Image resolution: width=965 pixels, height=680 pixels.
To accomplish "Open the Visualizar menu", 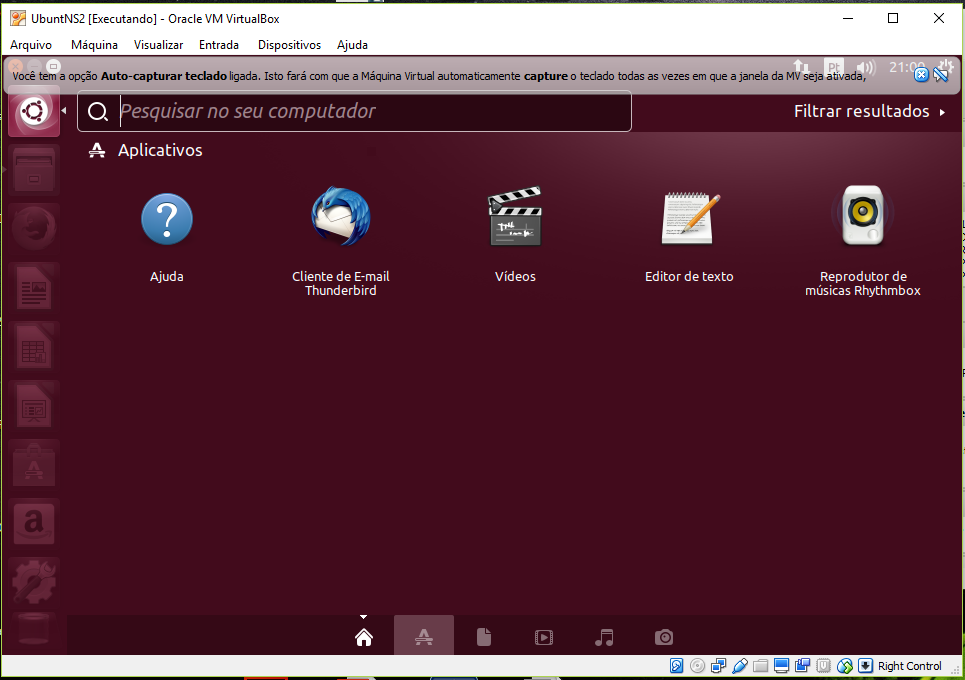I will pos(158,45).
